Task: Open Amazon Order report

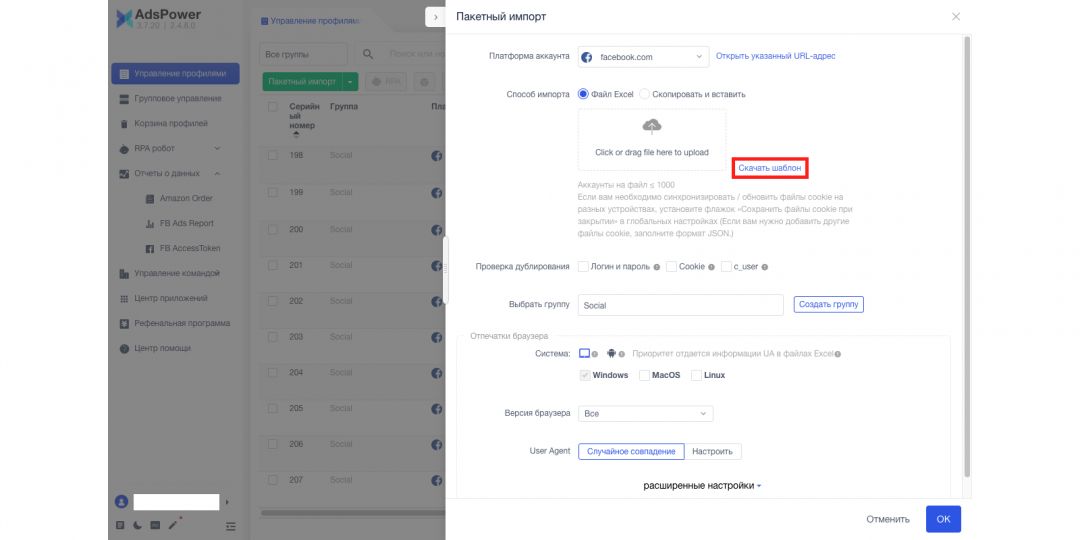Action: click(186, 198)
